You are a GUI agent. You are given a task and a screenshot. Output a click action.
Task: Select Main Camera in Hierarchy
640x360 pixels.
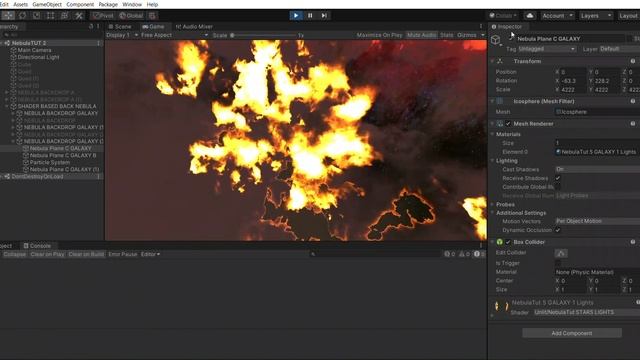click(x=34, y=50)
